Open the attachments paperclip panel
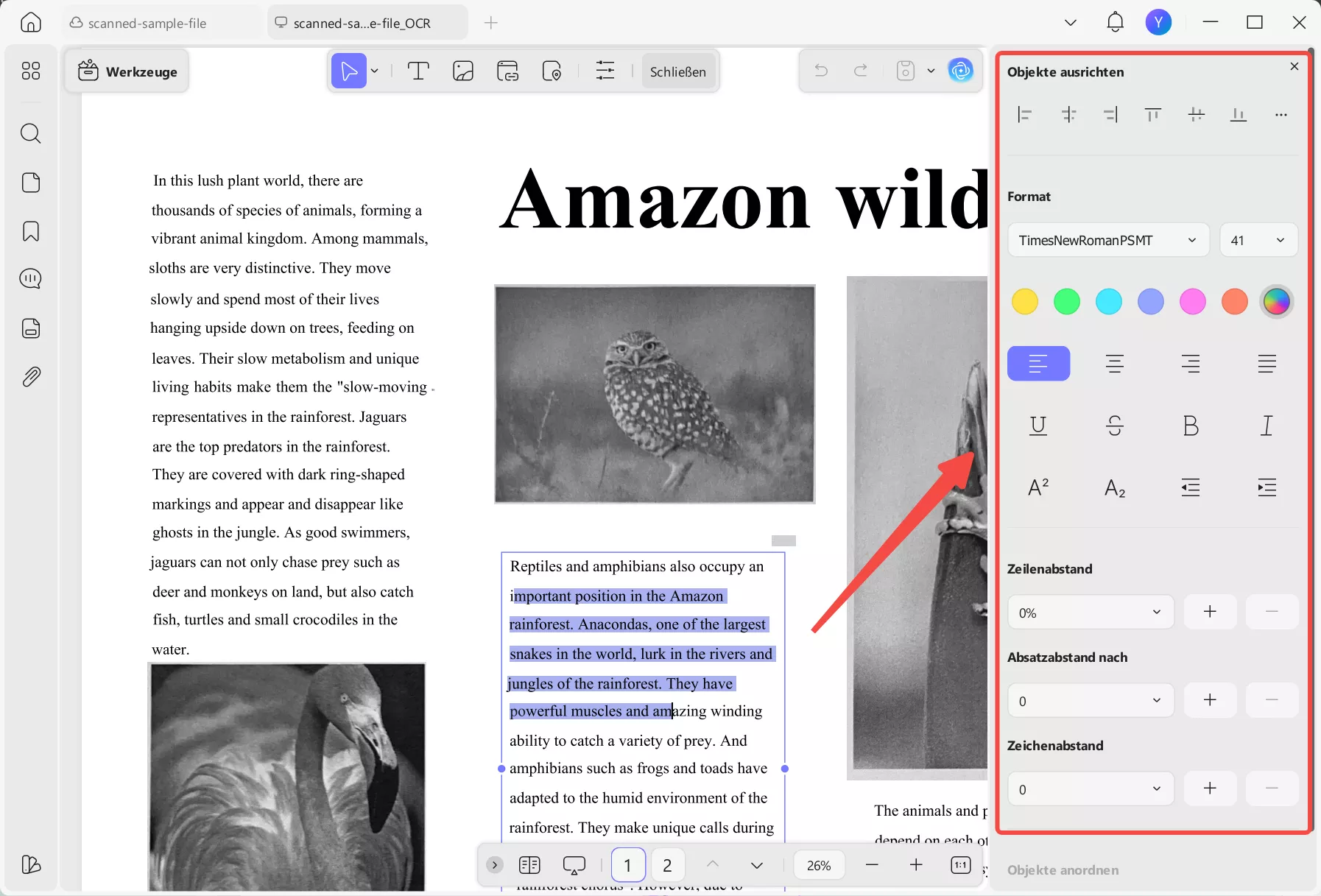The width and height of the screenshot is (1321, 896). click(31, 377)
